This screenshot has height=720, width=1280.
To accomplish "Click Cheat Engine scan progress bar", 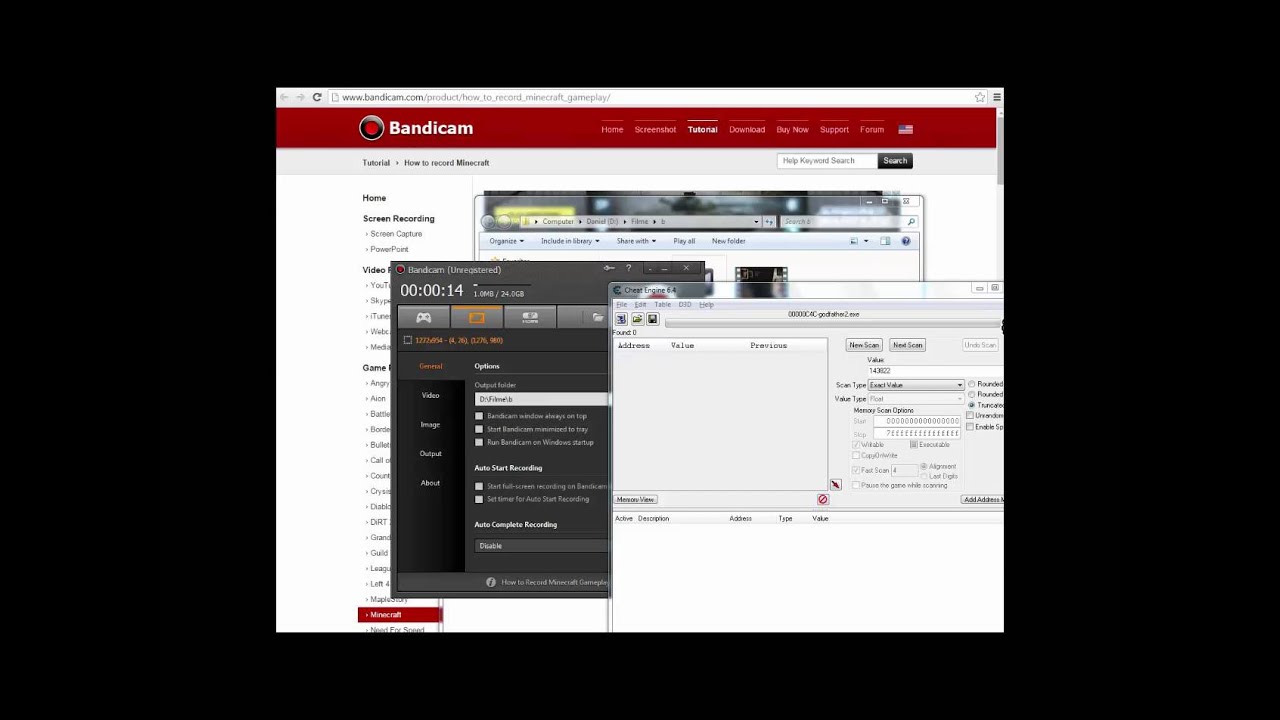I will [832, 323].
